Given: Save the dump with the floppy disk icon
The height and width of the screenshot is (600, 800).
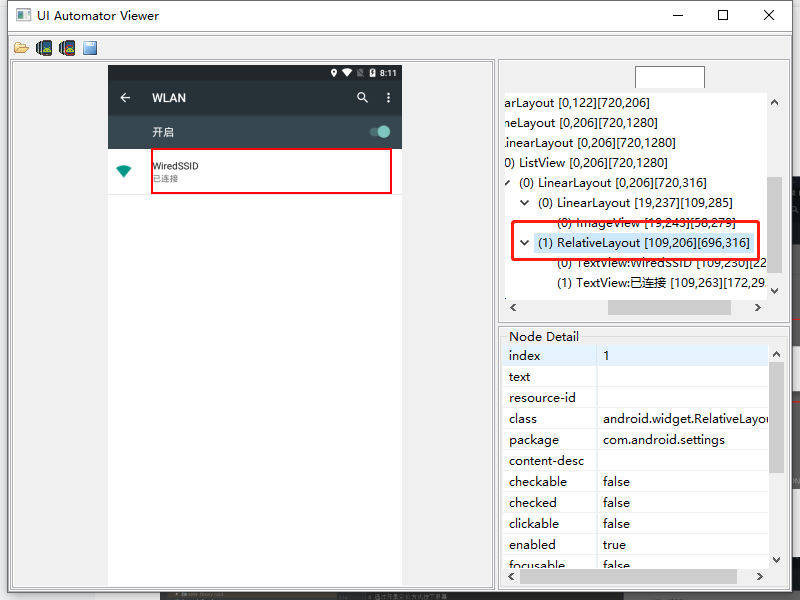Looking at the screenshot, I should [x=90, y=48].
